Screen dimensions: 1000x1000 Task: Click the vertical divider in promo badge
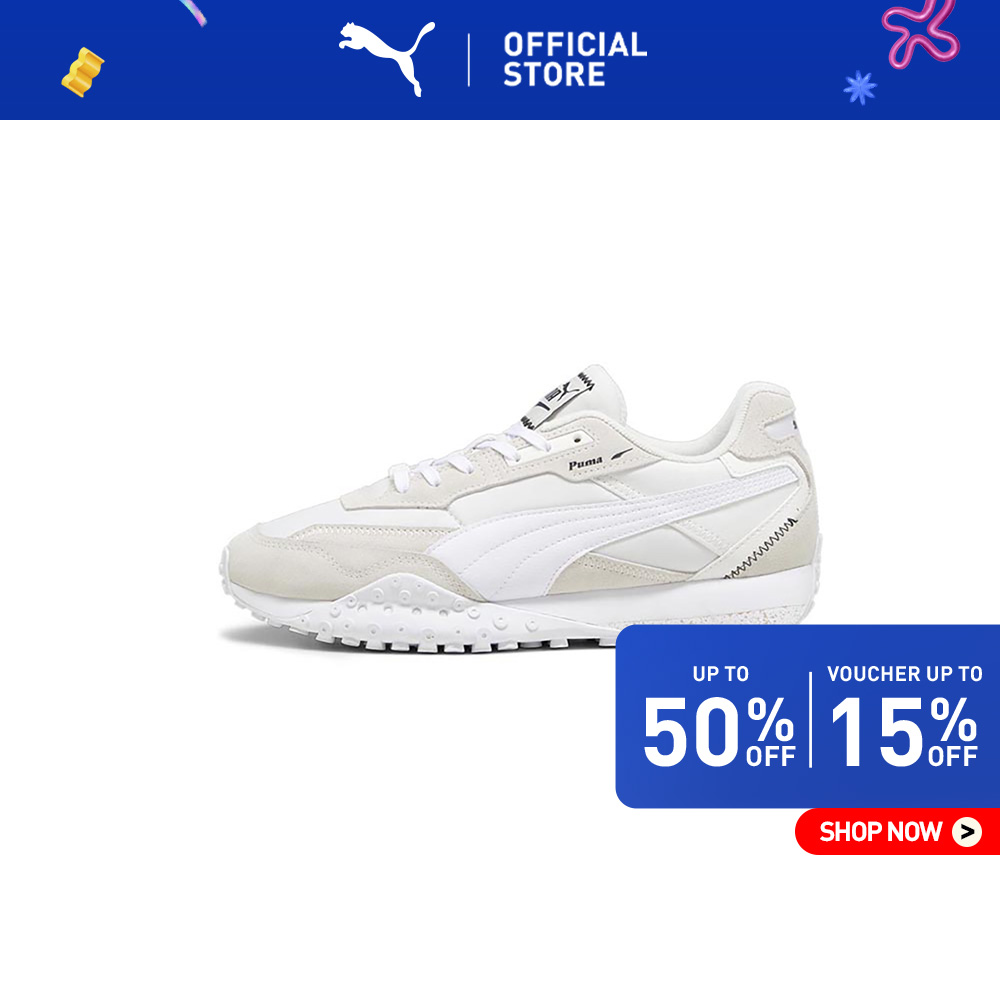(x=811, y=719)
